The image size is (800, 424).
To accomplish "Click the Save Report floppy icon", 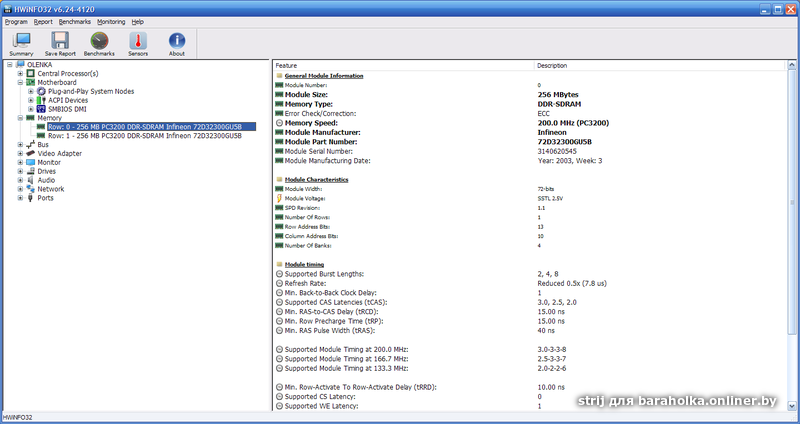I will point(60,44).
